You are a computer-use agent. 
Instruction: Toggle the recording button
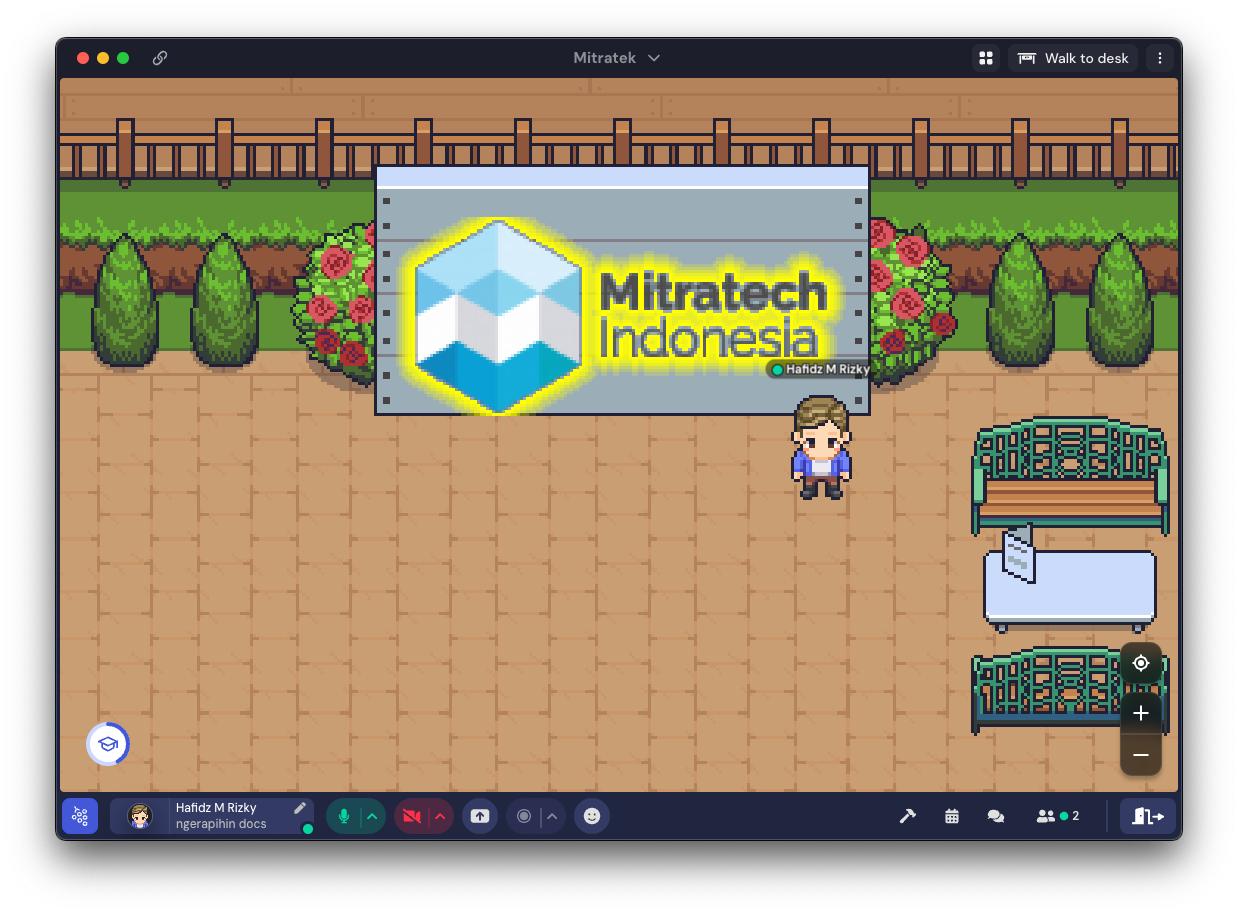coord(523,816)
